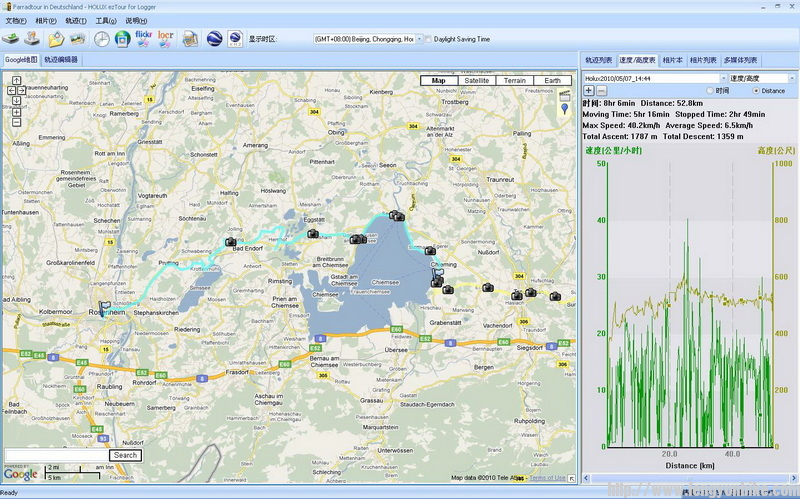Switch to the 轨迹编辑器 tab
Screen dimensions: 800x499
(x=61, y=60)
